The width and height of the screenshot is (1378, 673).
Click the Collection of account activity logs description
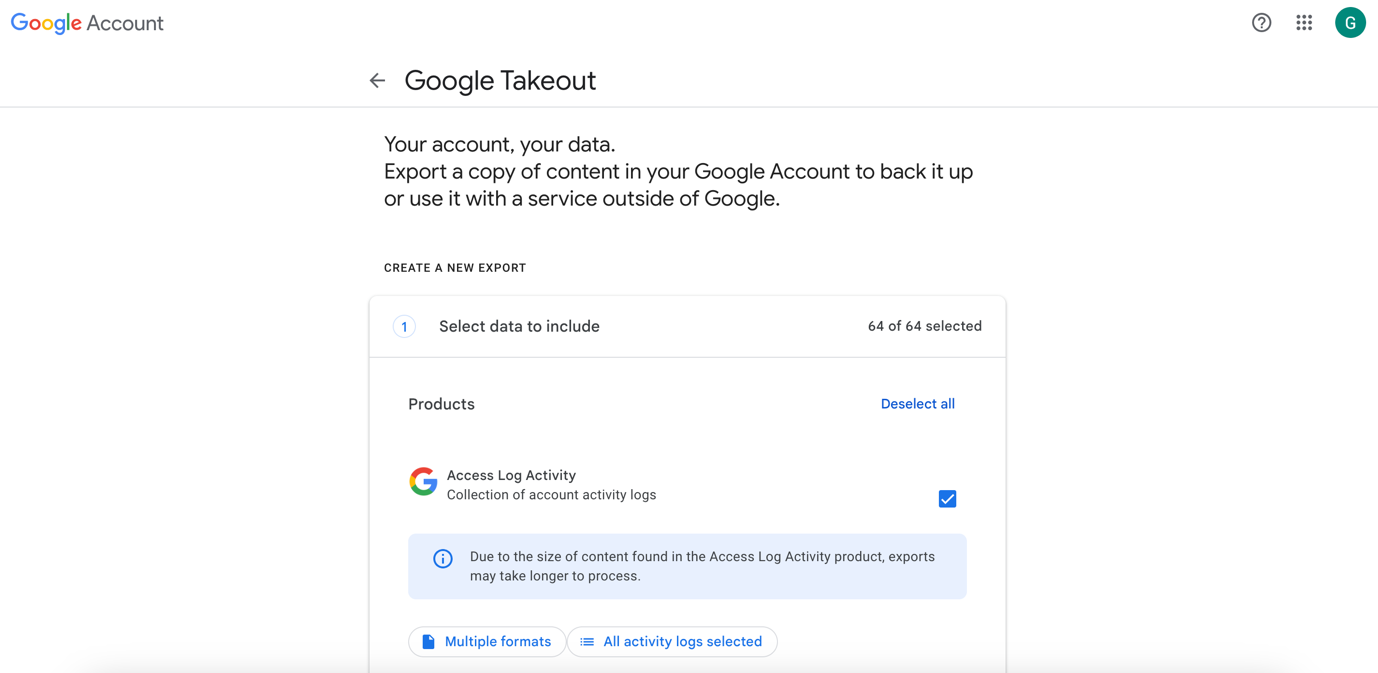point(551,495)
